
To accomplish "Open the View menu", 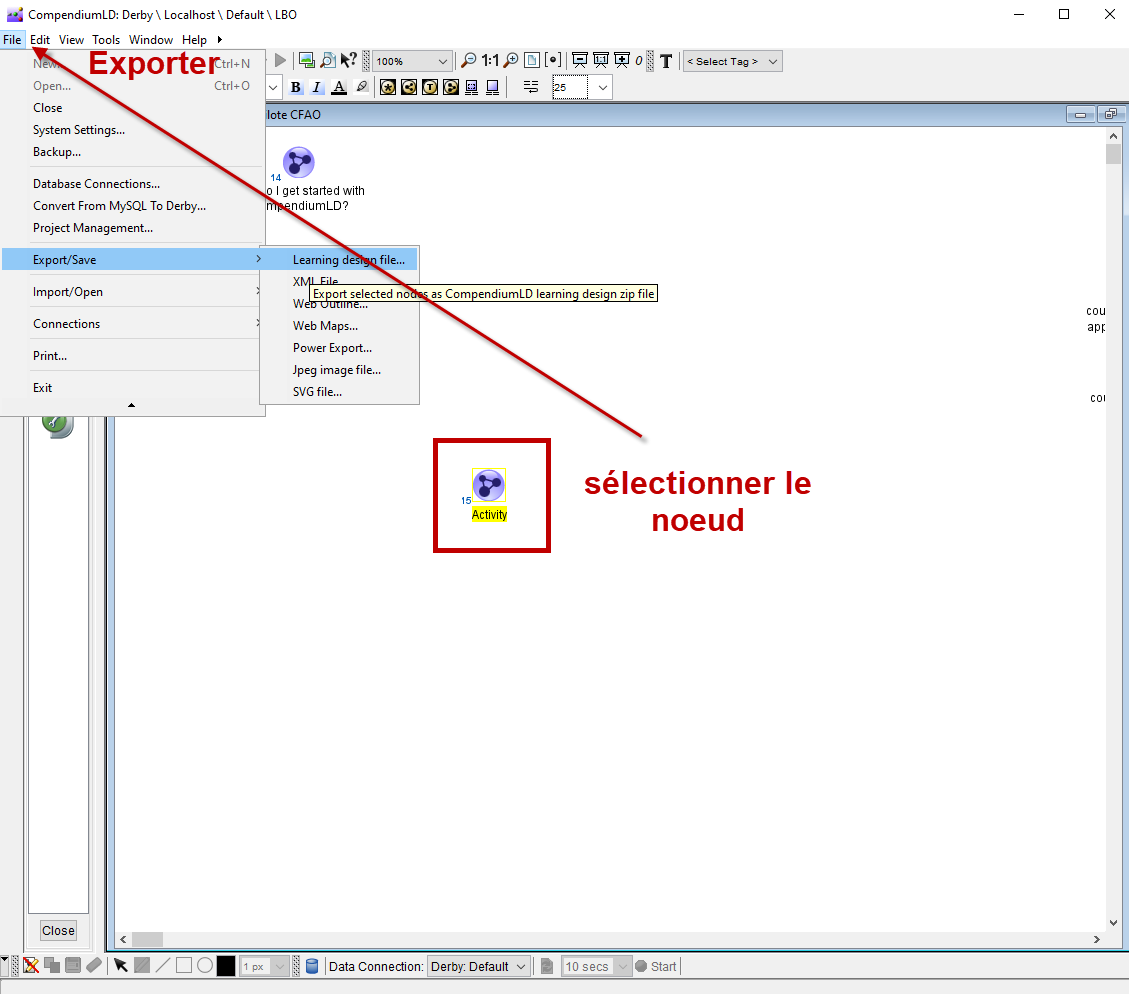I will click(x=71, y=40).
